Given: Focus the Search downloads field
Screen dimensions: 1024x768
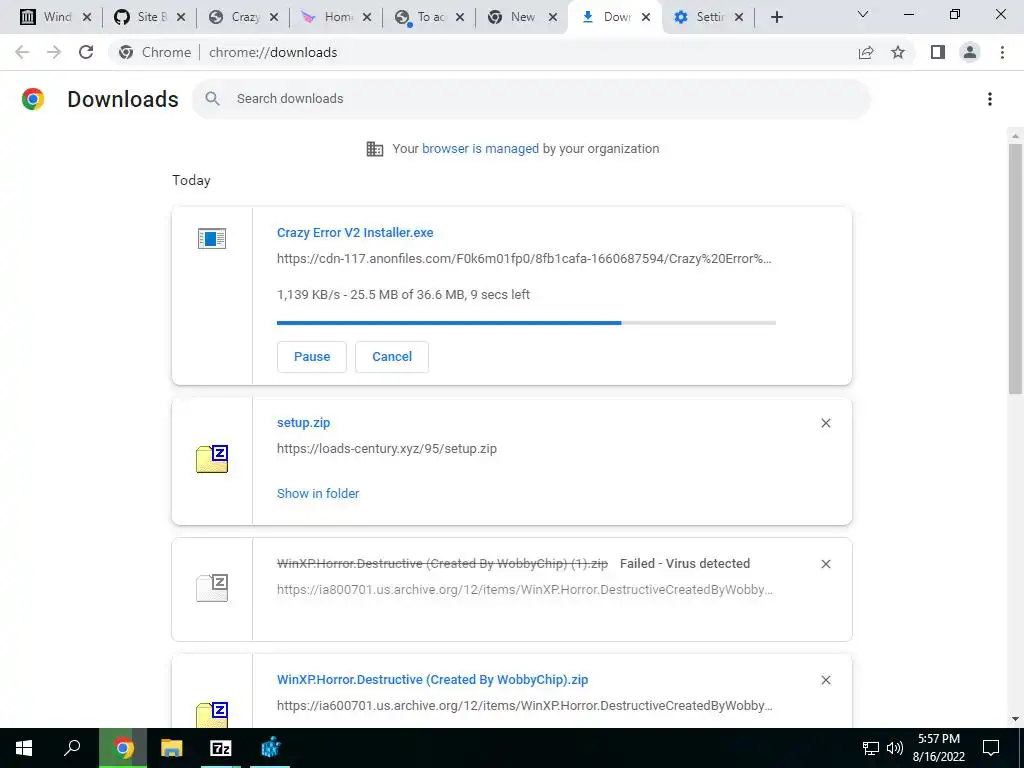Looking at the screenshot, I should pos(531,99).
